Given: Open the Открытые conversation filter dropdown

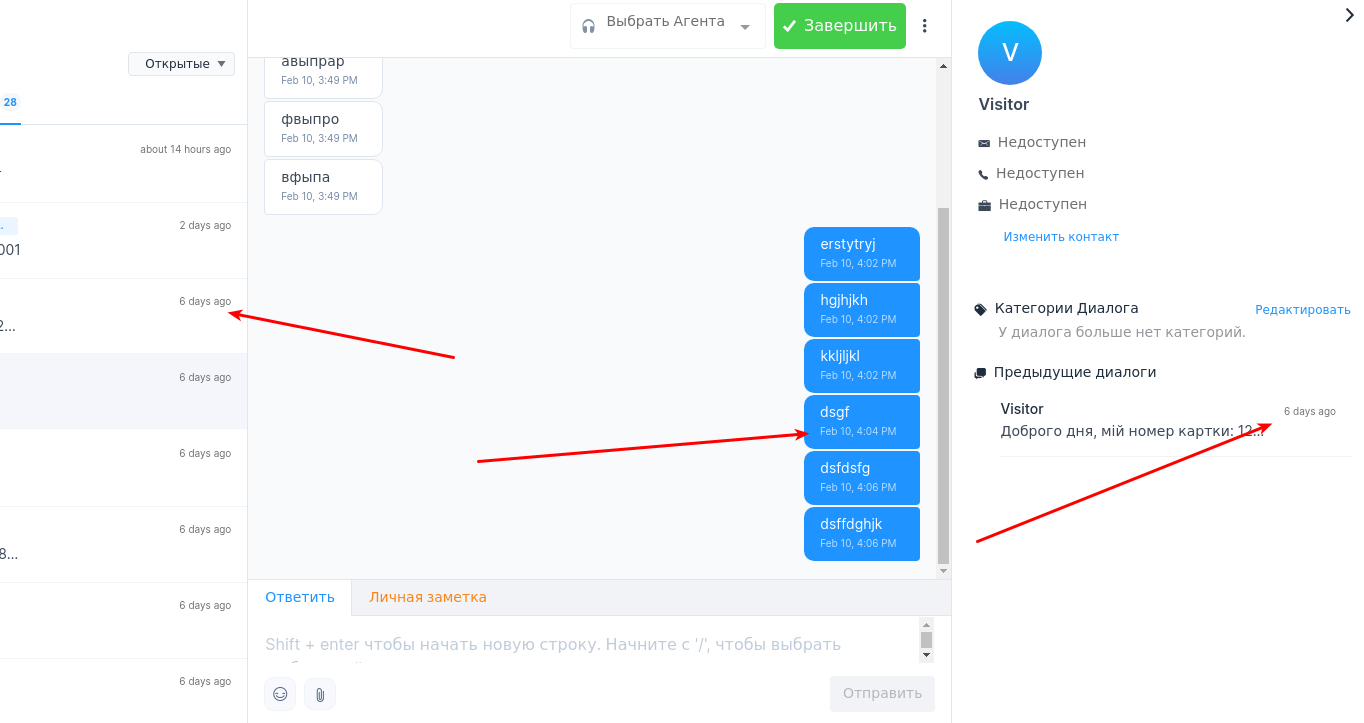Looking at the screenshot, I should [181, 63].
